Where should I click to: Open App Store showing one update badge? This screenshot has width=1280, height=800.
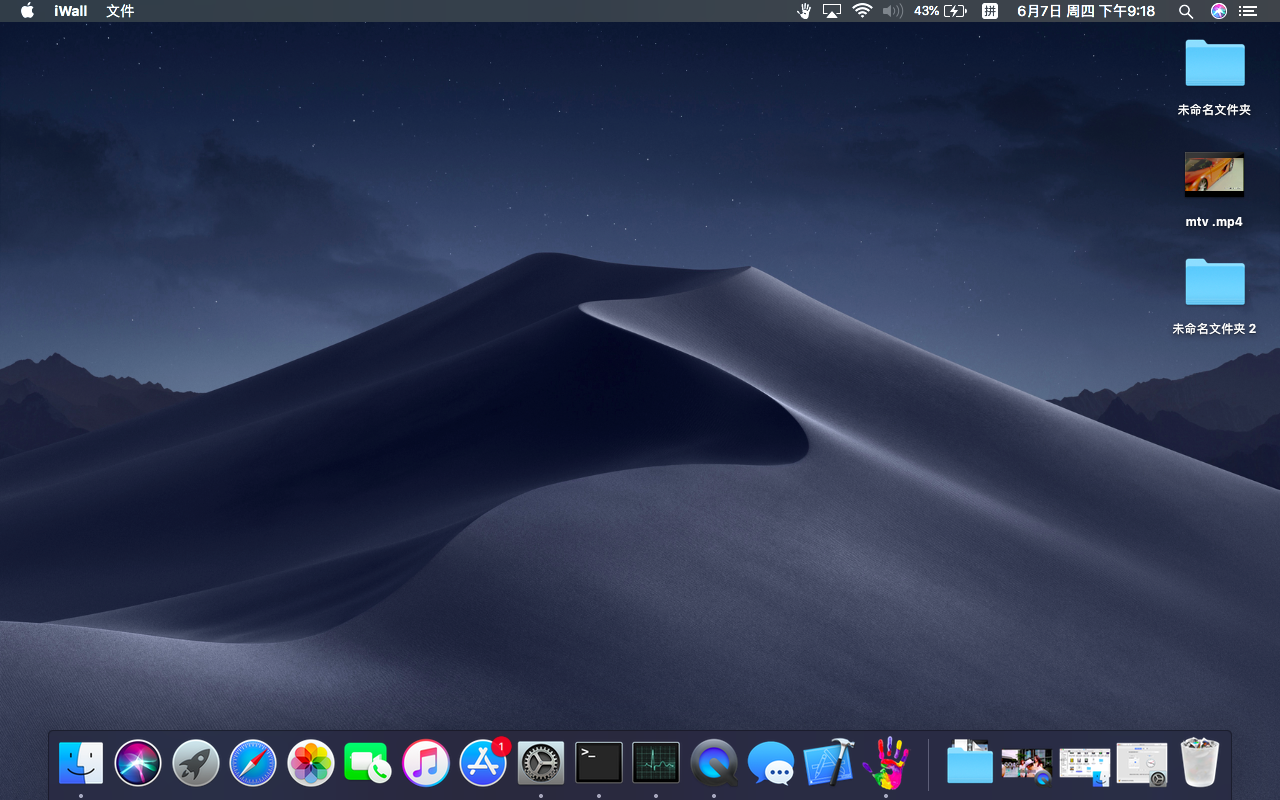tap(483, 762)
